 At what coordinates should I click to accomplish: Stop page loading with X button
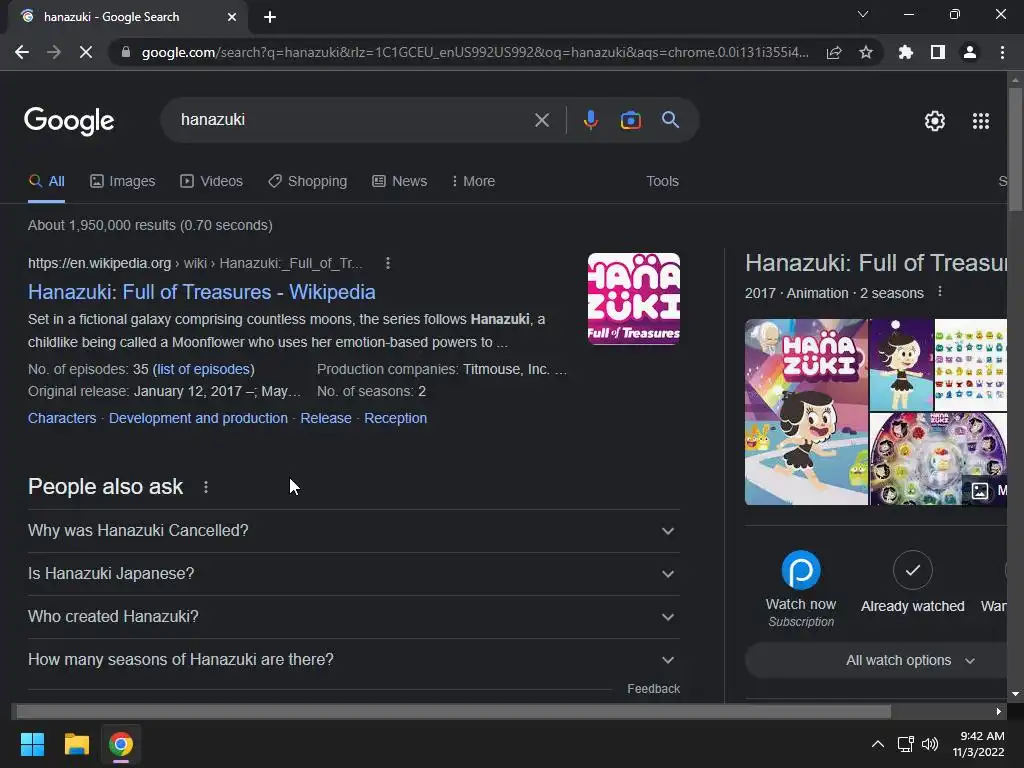tap(86, 52)
